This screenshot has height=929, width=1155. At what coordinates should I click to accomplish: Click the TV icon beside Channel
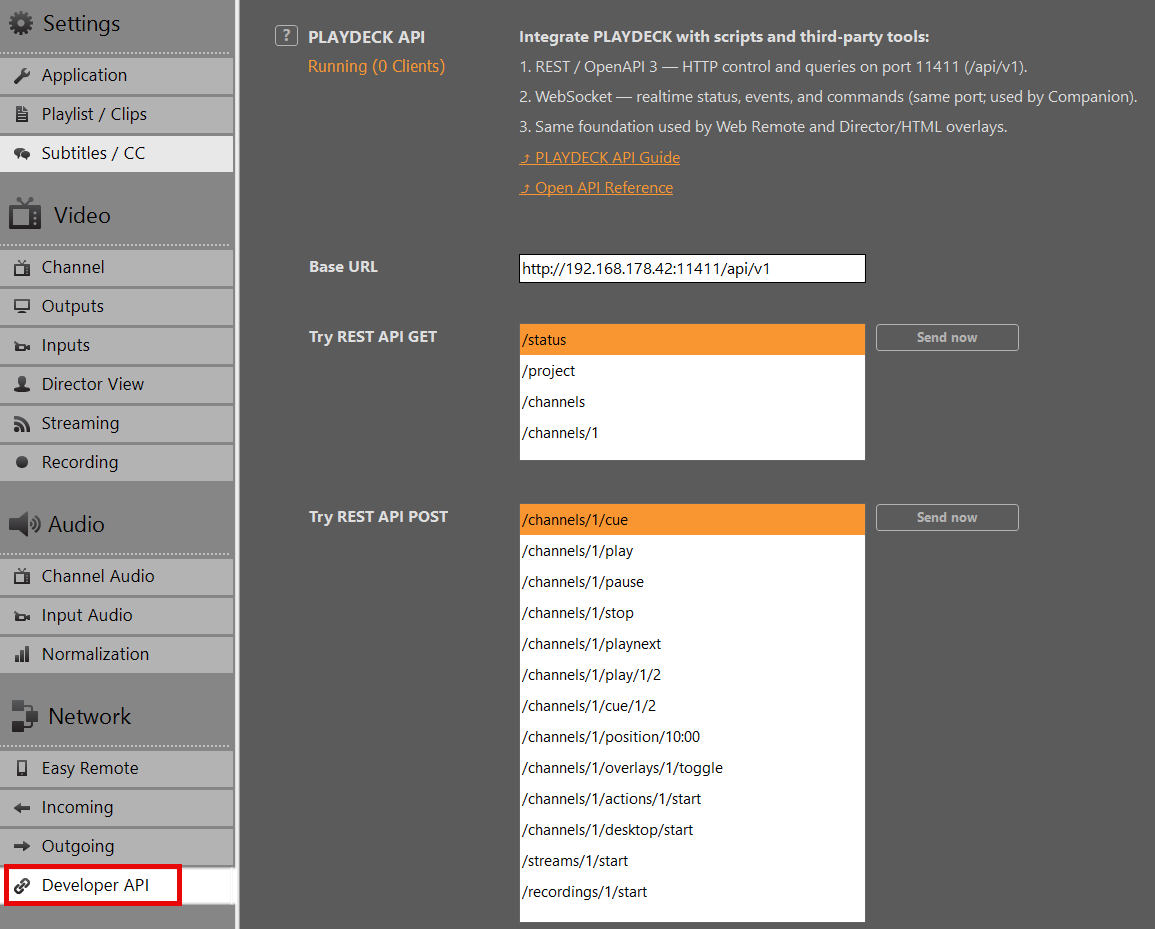22,267
